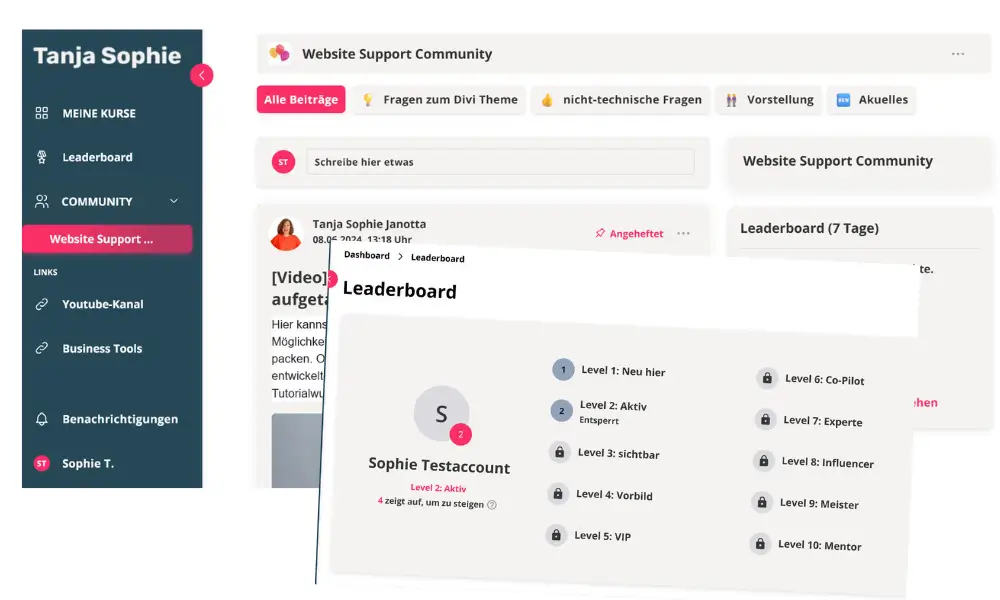Click Leaderboard breadcrumb item

coord(438,258)
